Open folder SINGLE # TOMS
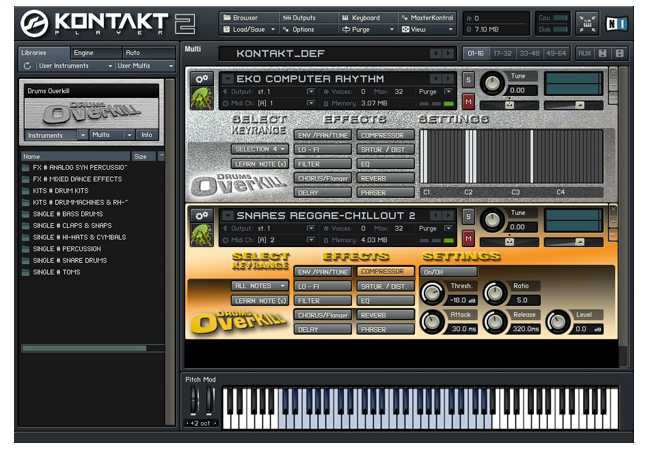The width and height of the screenshot is (645, 452). click(51, 272)
